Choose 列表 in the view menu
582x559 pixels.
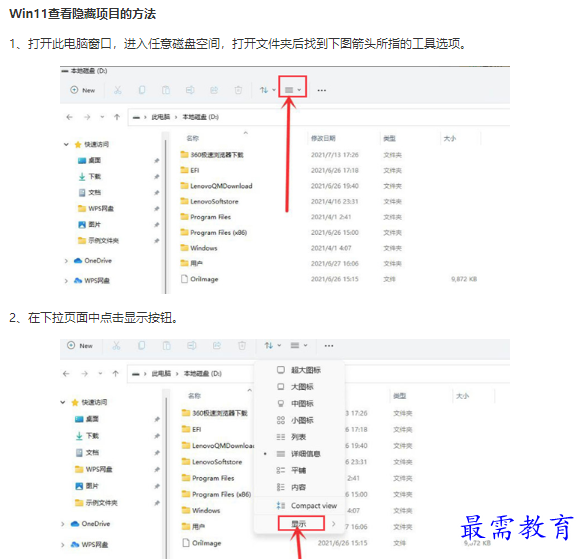click(x=299, y=437)
